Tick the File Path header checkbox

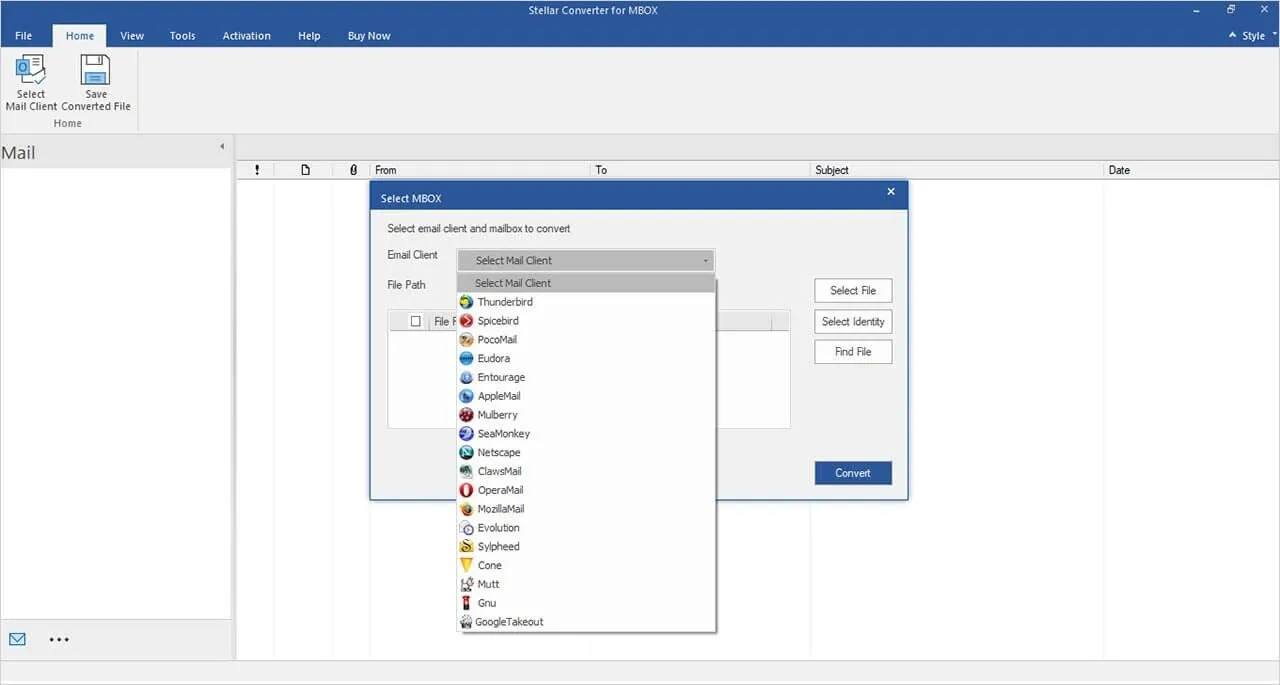(414, 321)
